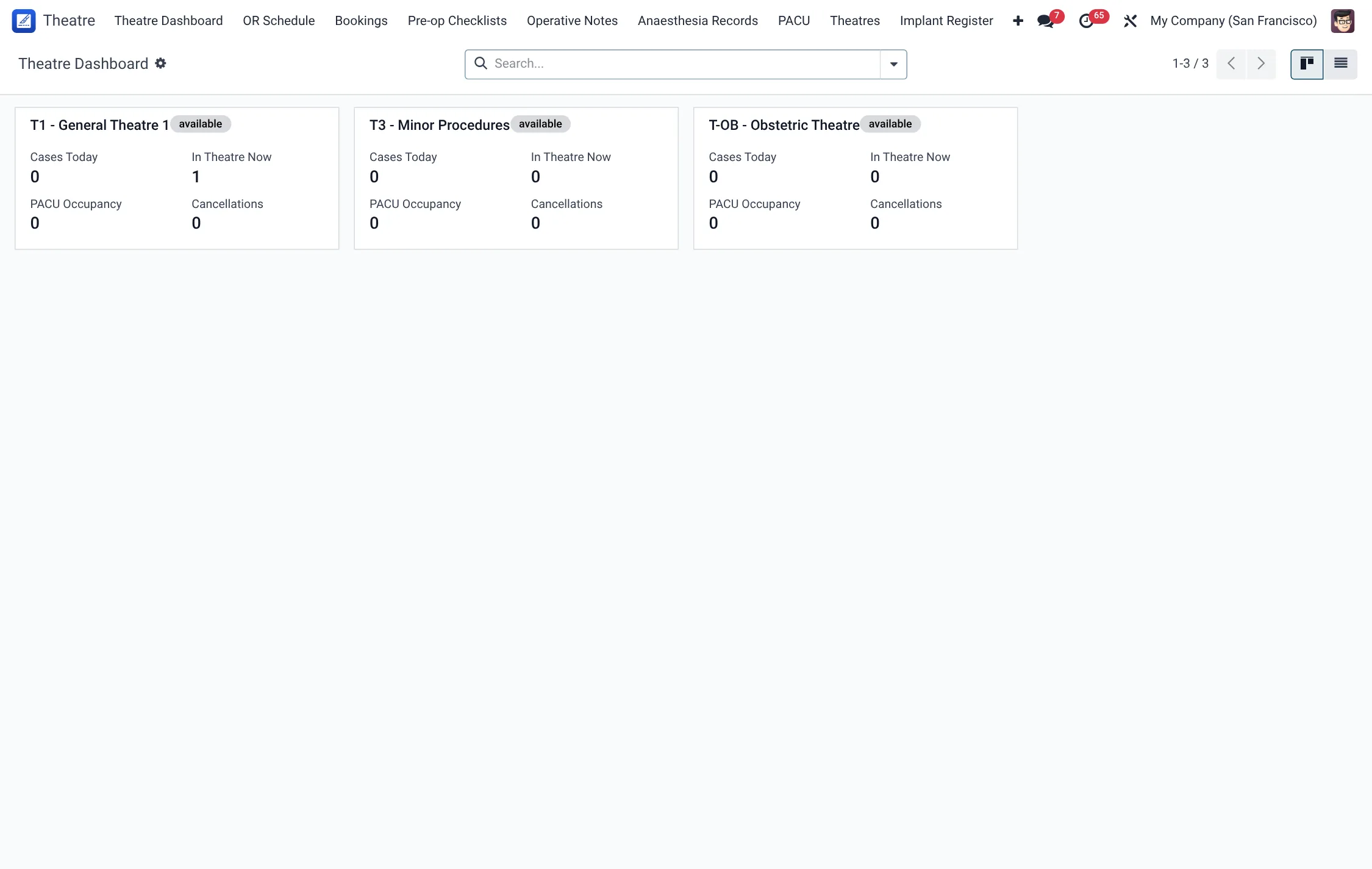
Task: Open the plus quick-create icon
Action: tap(1018, 21)
